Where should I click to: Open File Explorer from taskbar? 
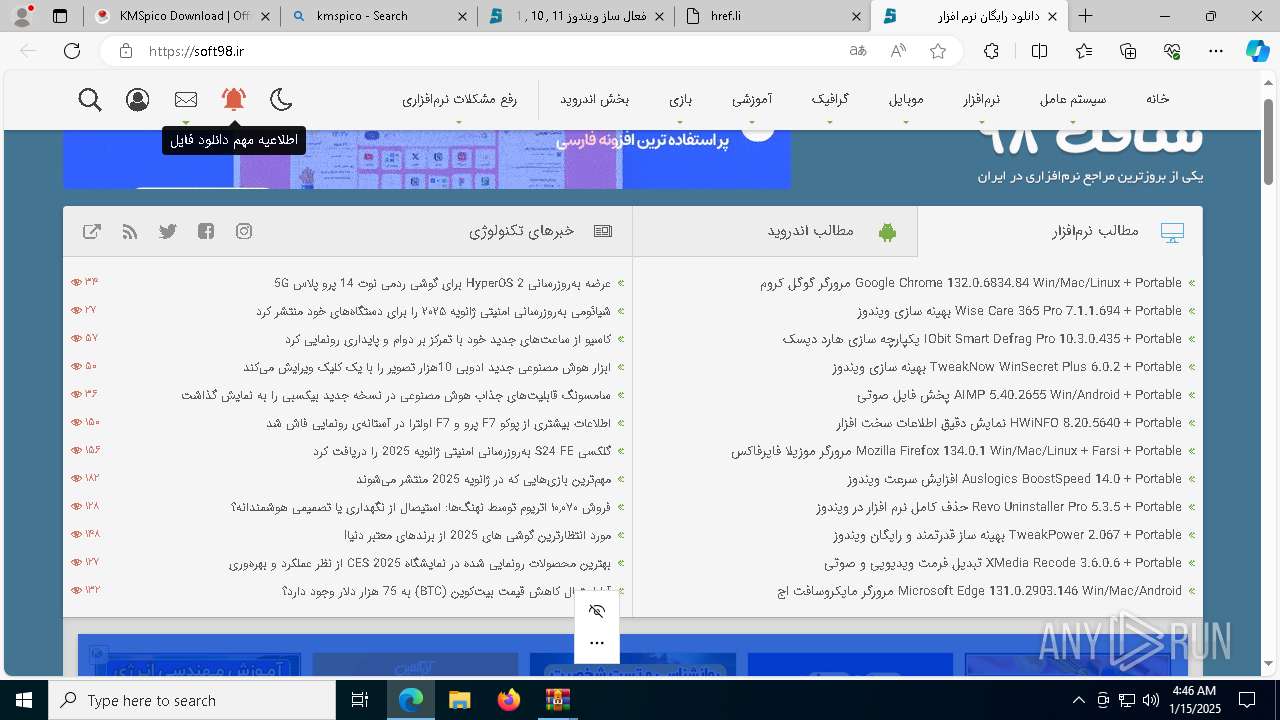pyautogui.click(x=459, y=700)
